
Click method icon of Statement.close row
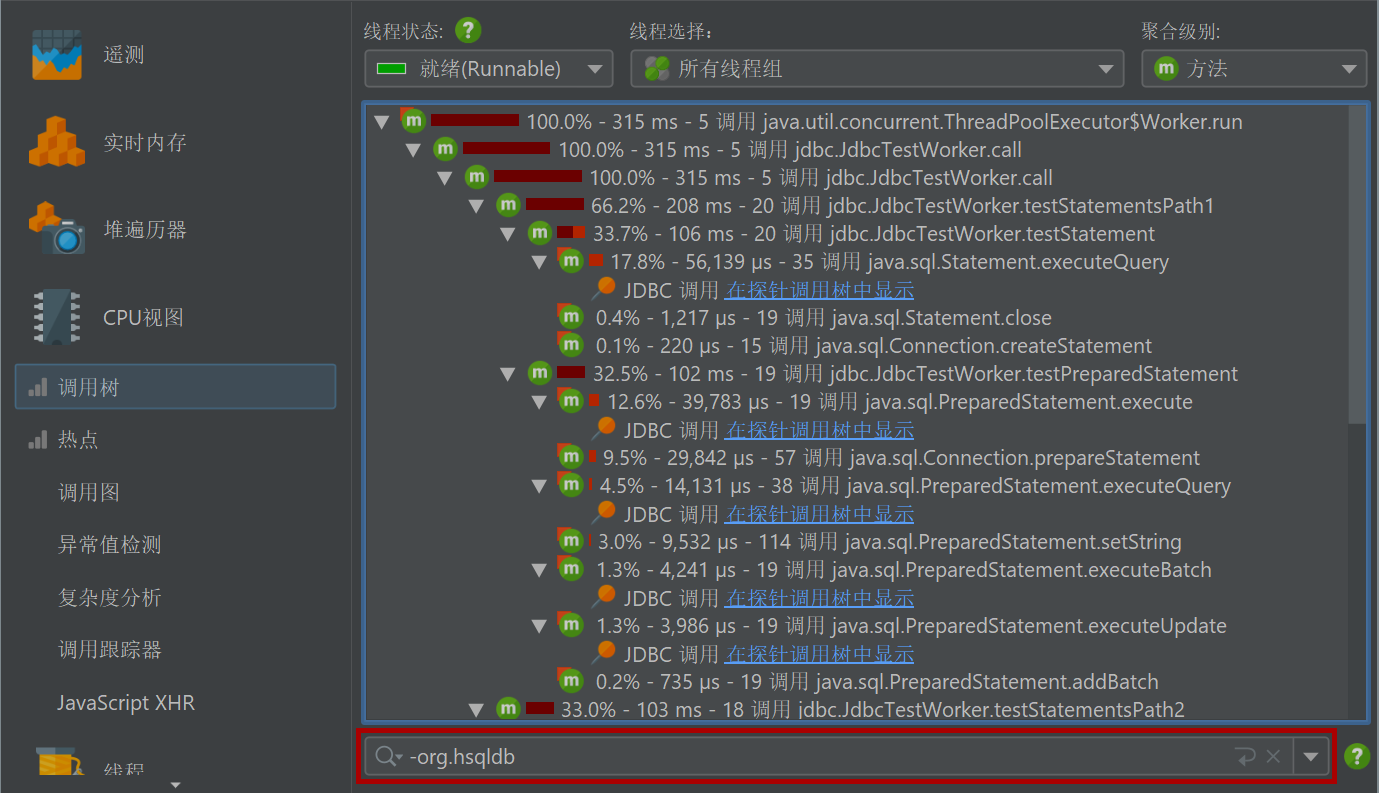pos(570,317)
